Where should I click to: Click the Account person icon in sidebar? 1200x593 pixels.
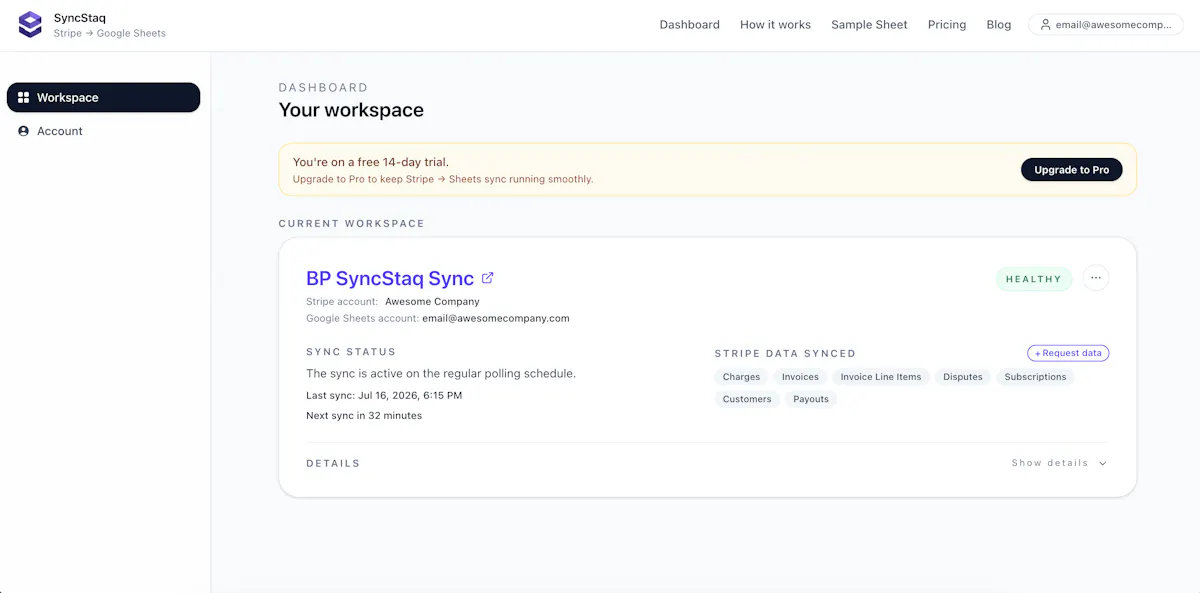24,131
